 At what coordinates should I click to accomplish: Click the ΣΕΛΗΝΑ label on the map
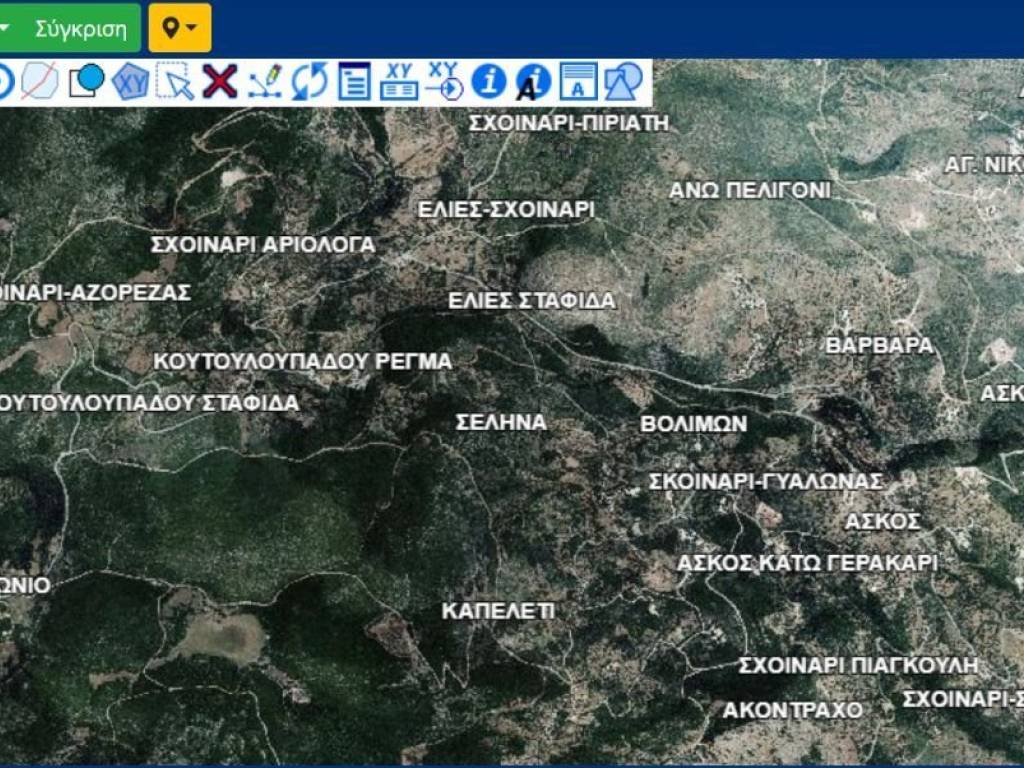point(501,422)
